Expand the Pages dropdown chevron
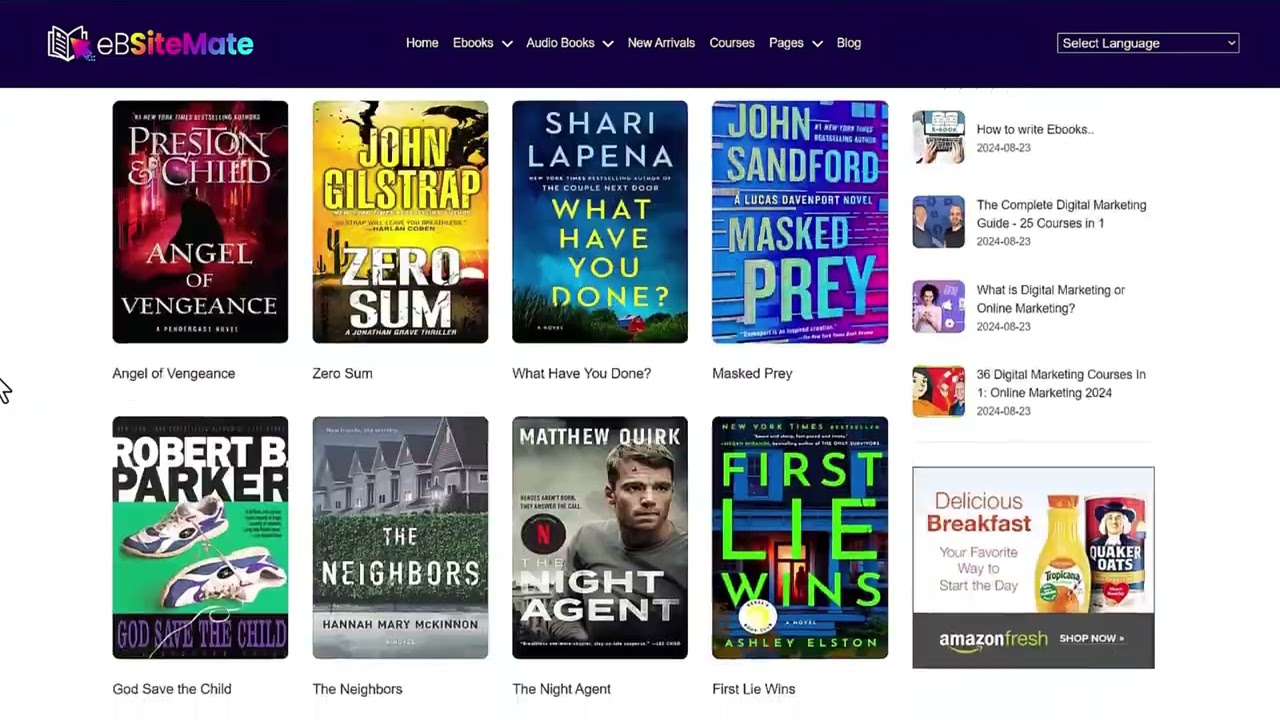The height and width of the screenshot is (720, 1280). pos(817,44)
